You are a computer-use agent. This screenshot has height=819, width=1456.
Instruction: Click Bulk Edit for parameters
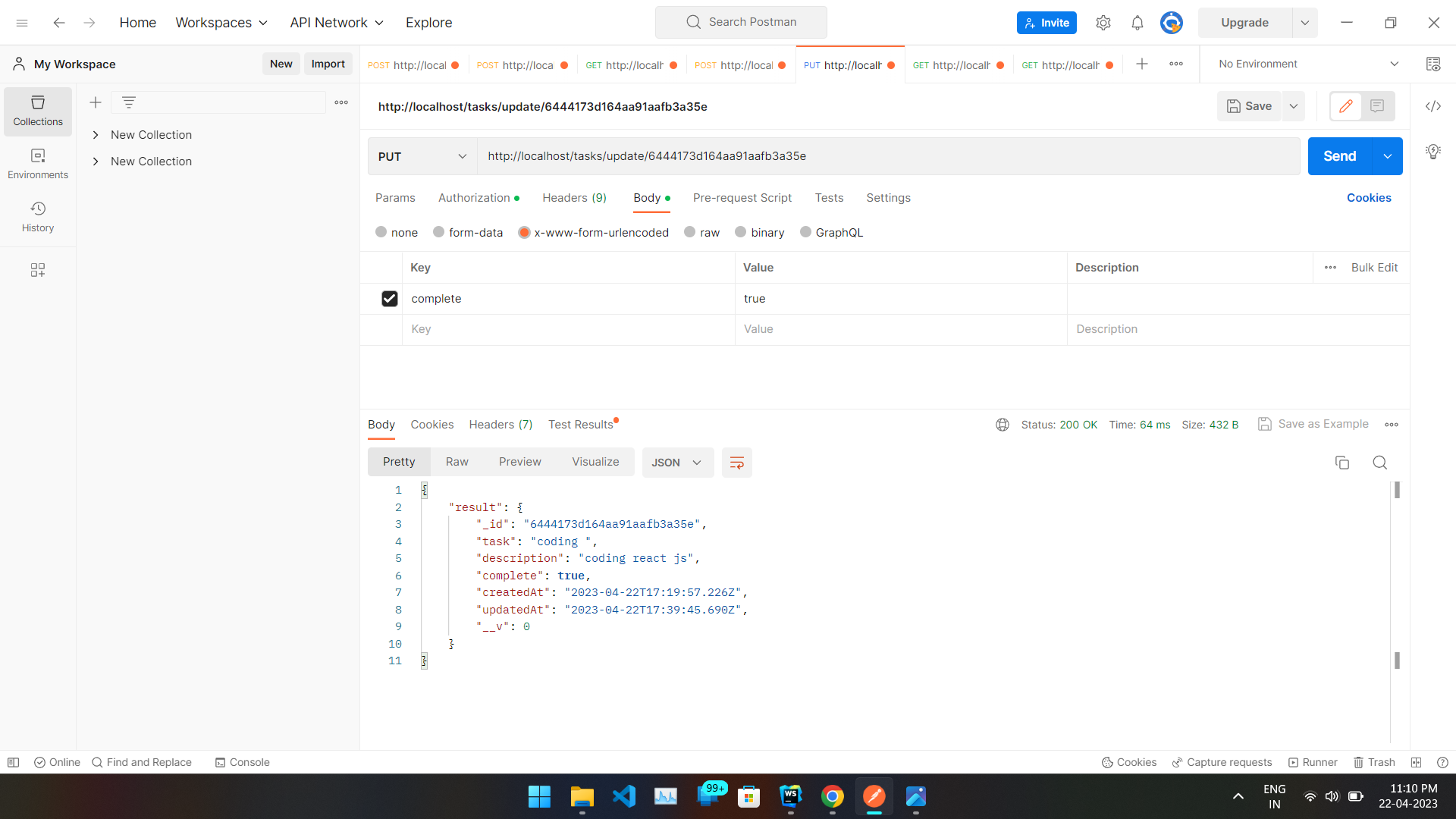point(1375,267)
